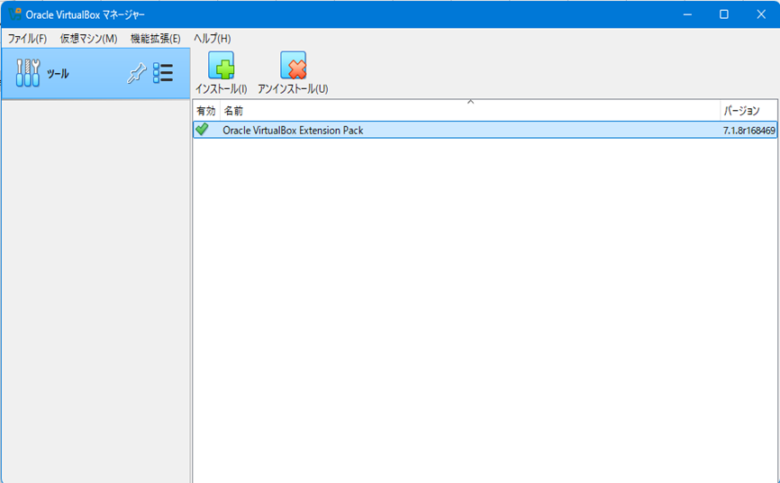Click the sort indicator arrow above 名前 column
780x483 pixels.
click(x=471, y=102)
